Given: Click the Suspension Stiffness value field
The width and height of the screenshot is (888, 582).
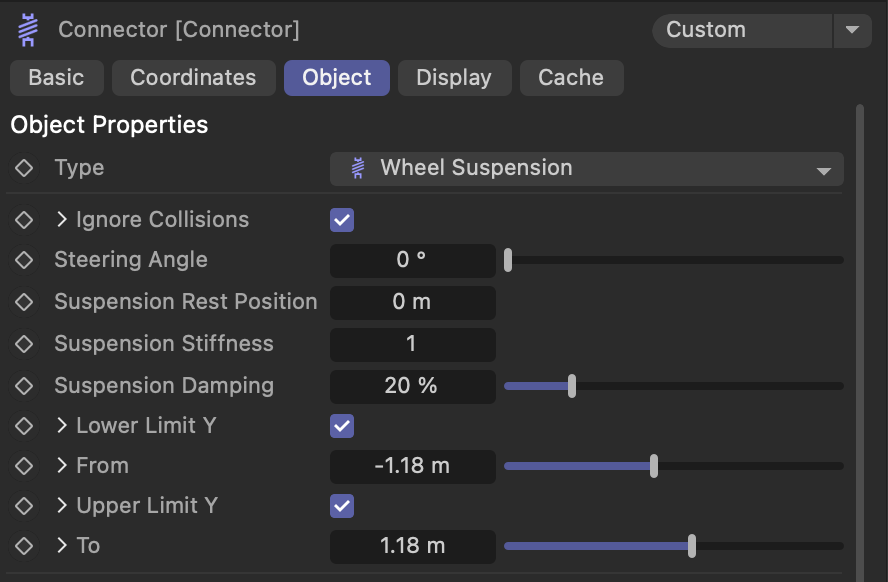Looking at the screenshot, I should click(x=413, y=344).
